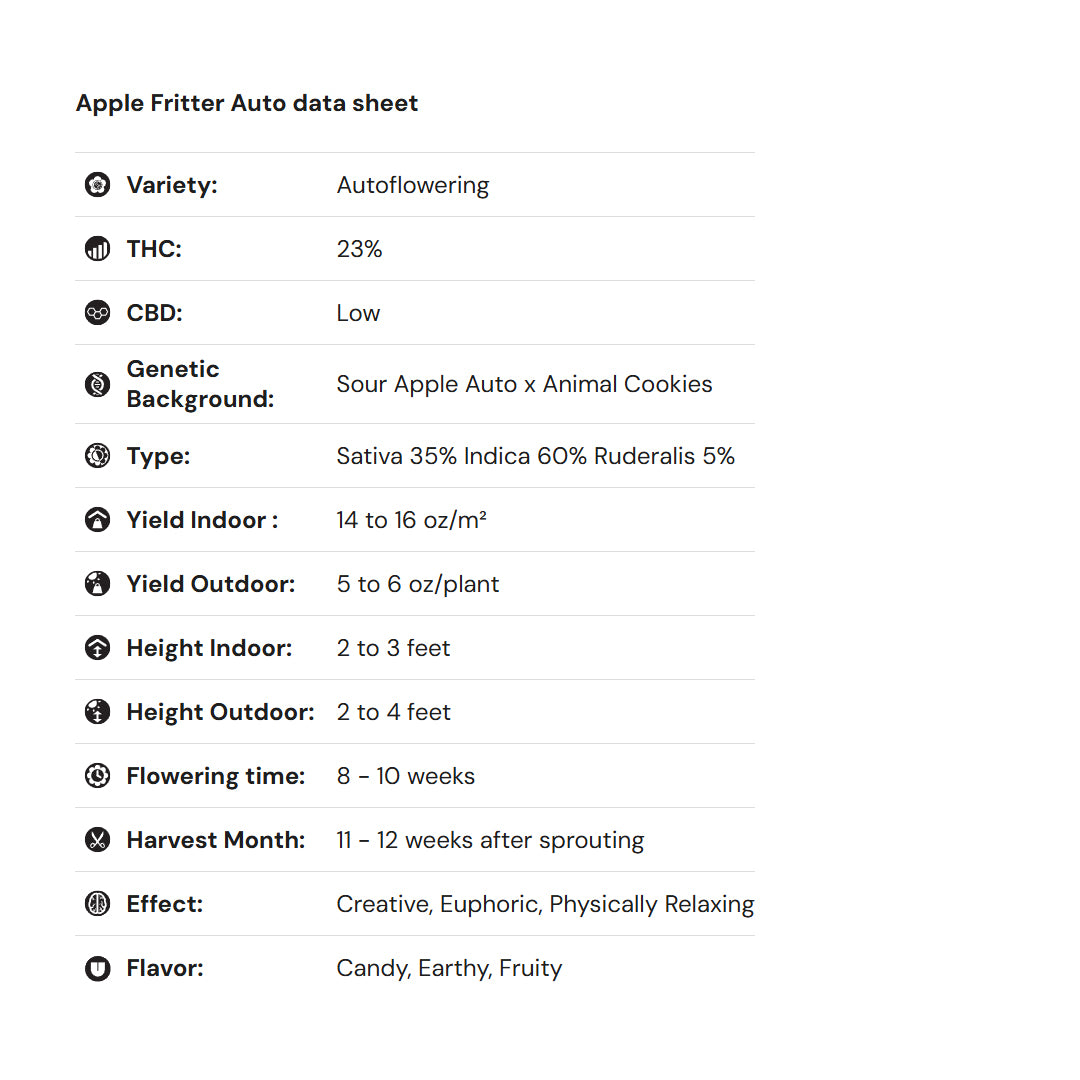Image resolution: width=1080 pixels, height=1080 pixels.
Task: Click the Candy, Earthy, Fruity flavor text
Action: tap(449, 968)
